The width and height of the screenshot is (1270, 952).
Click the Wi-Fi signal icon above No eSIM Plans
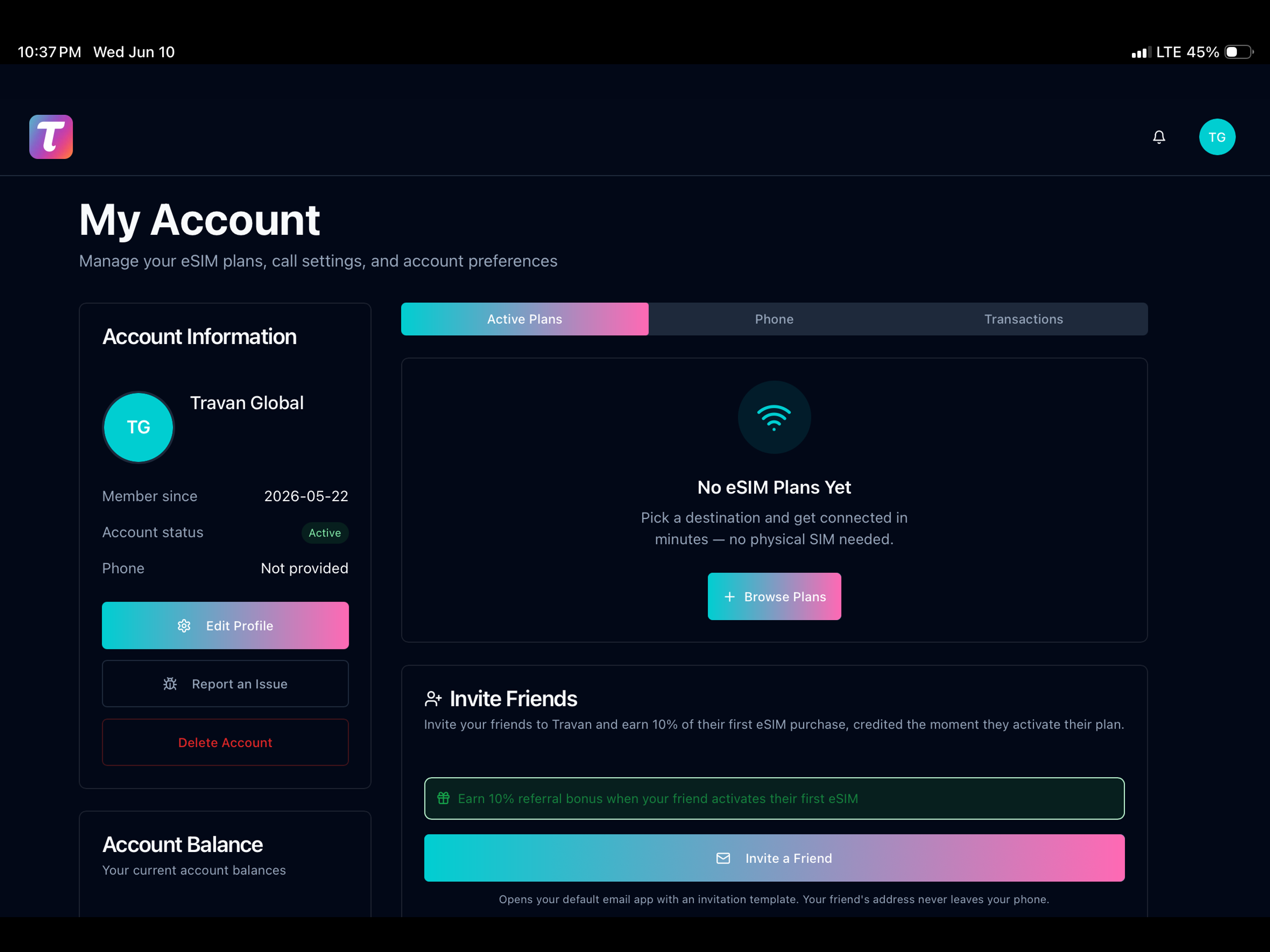click(774, 417)
